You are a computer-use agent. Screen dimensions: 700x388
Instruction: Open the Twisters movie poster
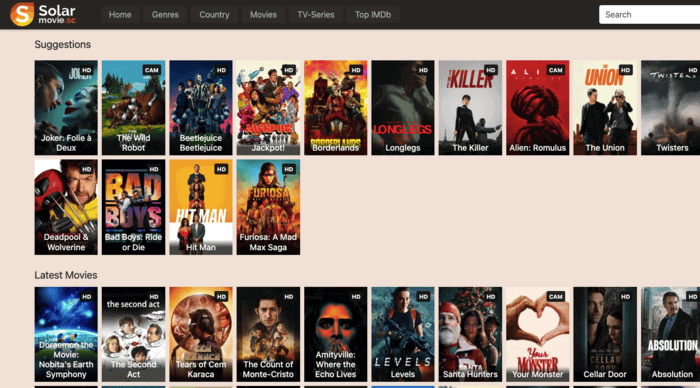[x=671, y=108]
